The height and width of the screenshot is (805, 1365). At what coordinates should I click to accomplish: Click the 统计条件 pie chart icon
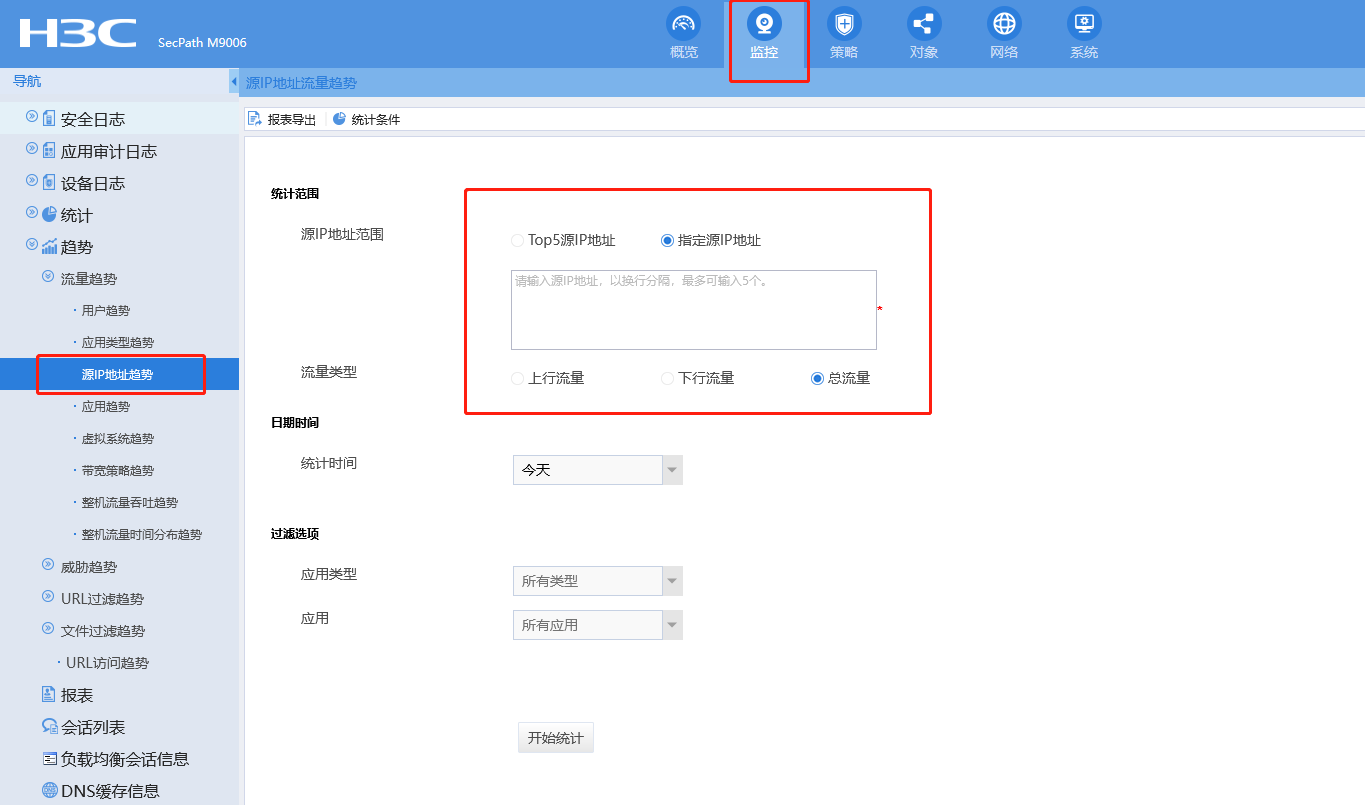(339, 119)
